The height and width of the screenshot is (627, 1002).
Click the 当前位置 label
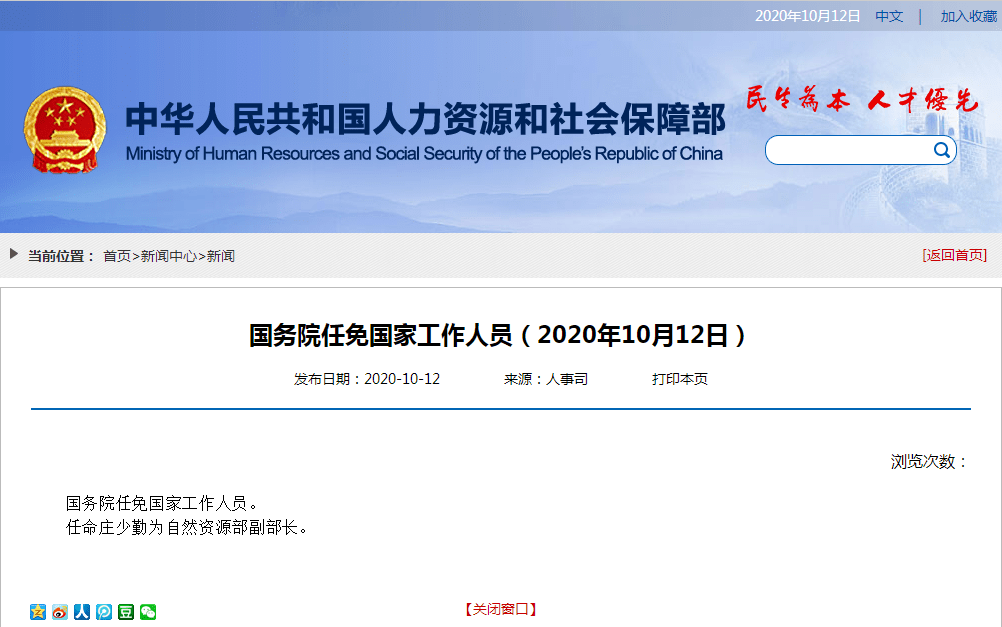tap(61, 256)
